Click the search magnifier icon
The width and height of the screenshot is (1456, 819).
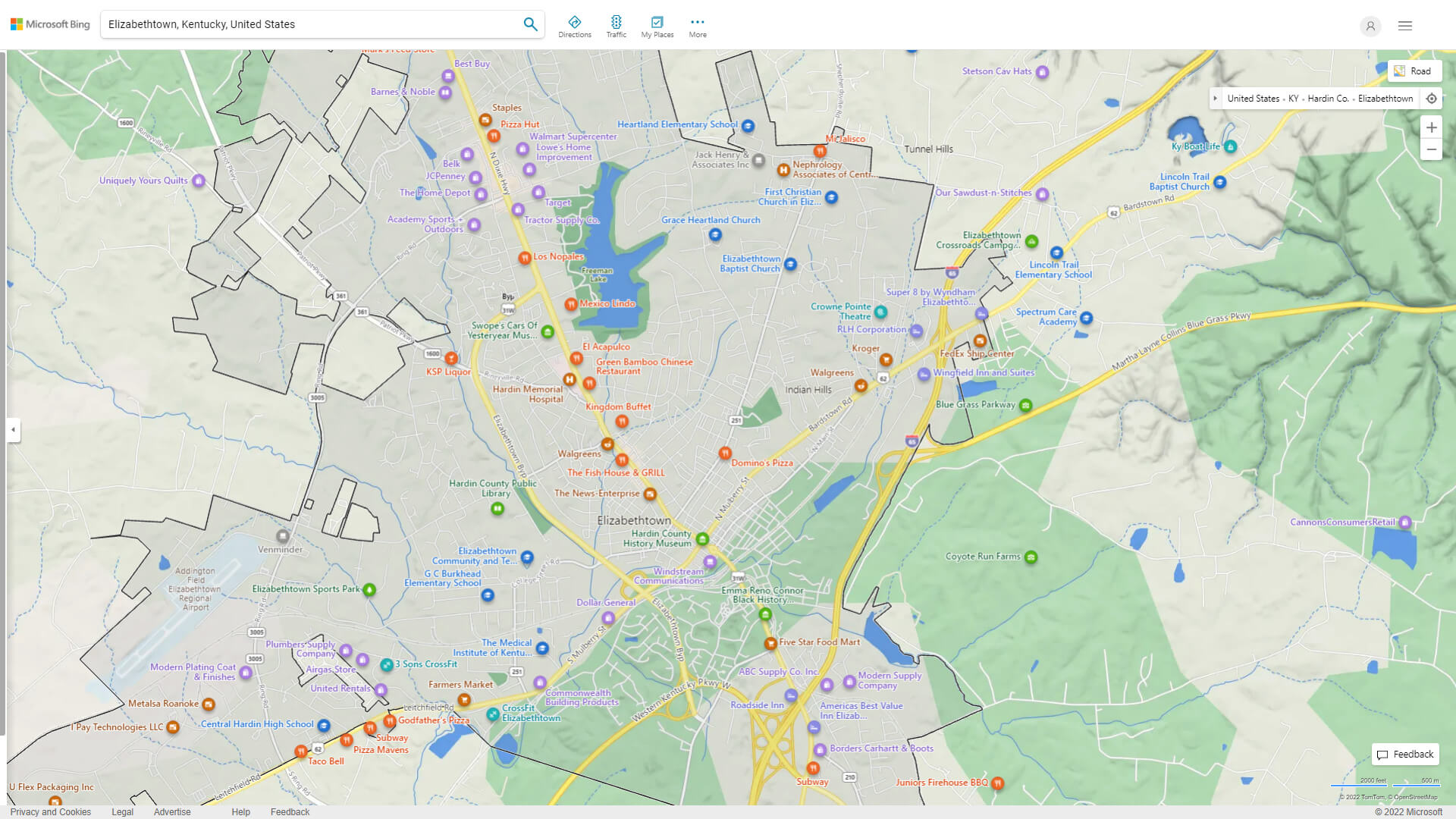coord(530,24)
